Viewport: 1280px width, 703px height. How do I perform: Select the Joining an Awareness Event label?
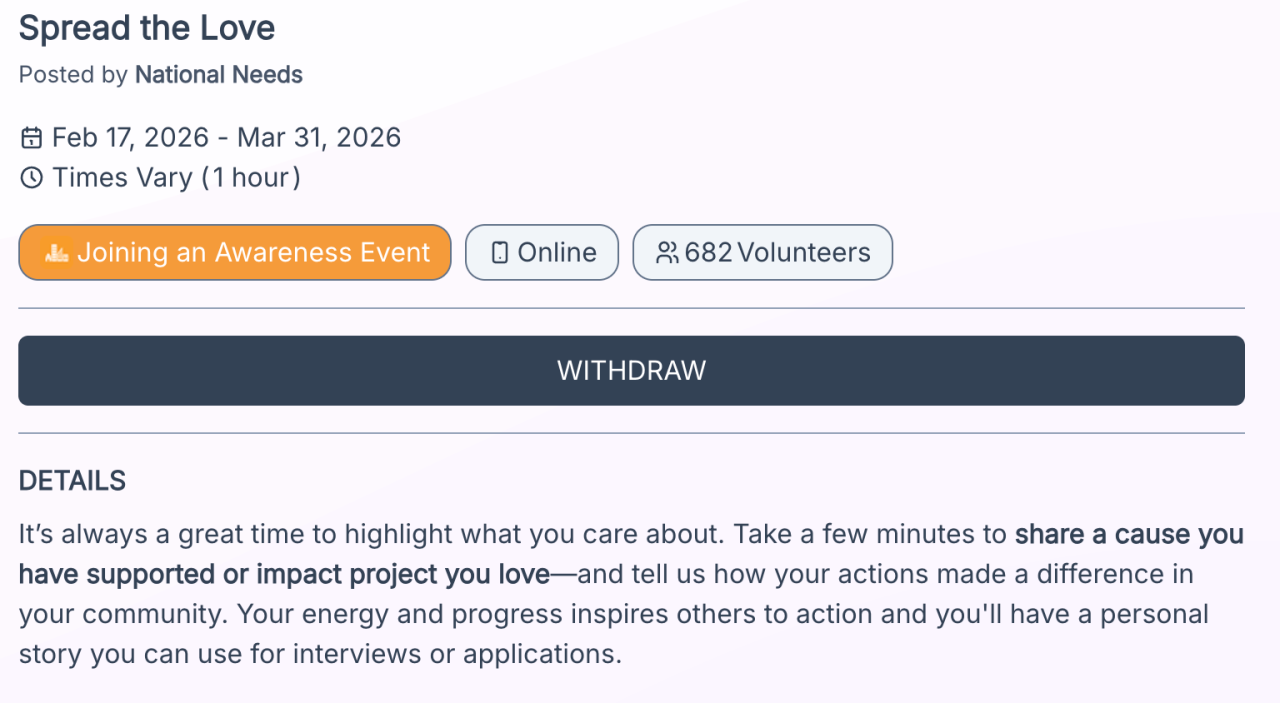[253, 253]
